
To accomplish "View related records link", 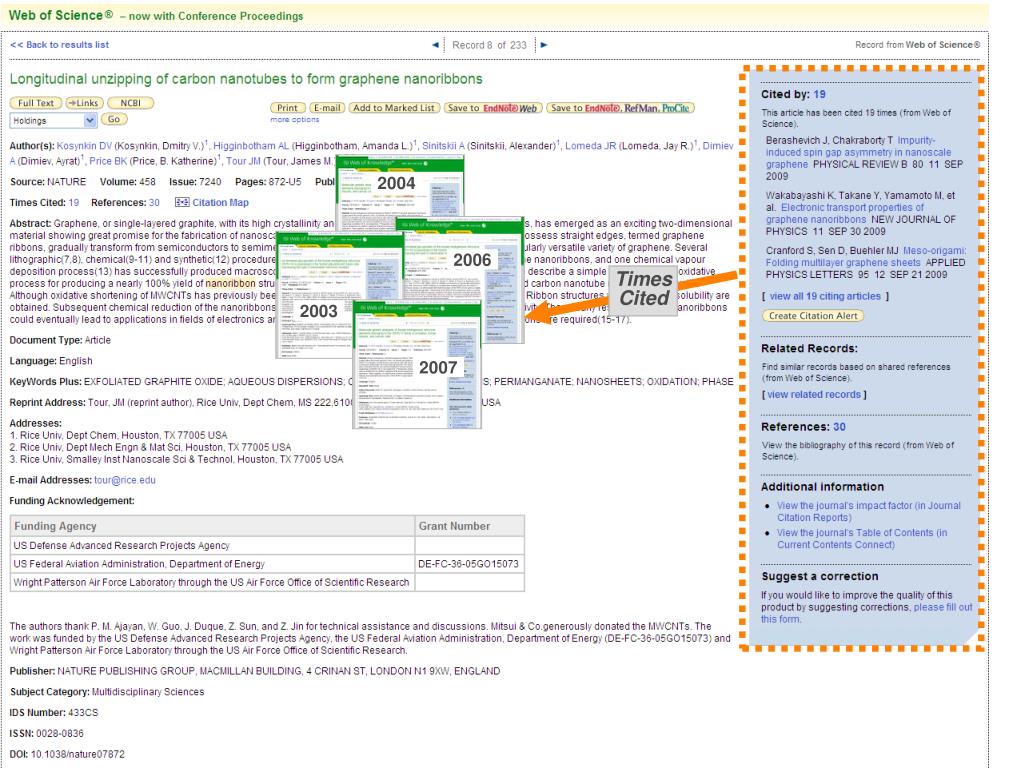I will (x=814, y=394).
